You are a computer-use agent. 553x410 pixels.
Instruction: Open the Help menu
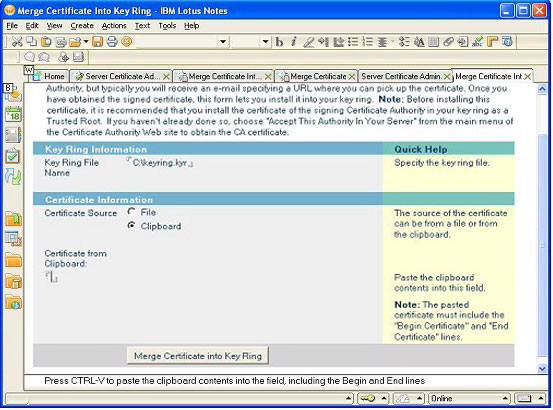(x=192, y=26)
